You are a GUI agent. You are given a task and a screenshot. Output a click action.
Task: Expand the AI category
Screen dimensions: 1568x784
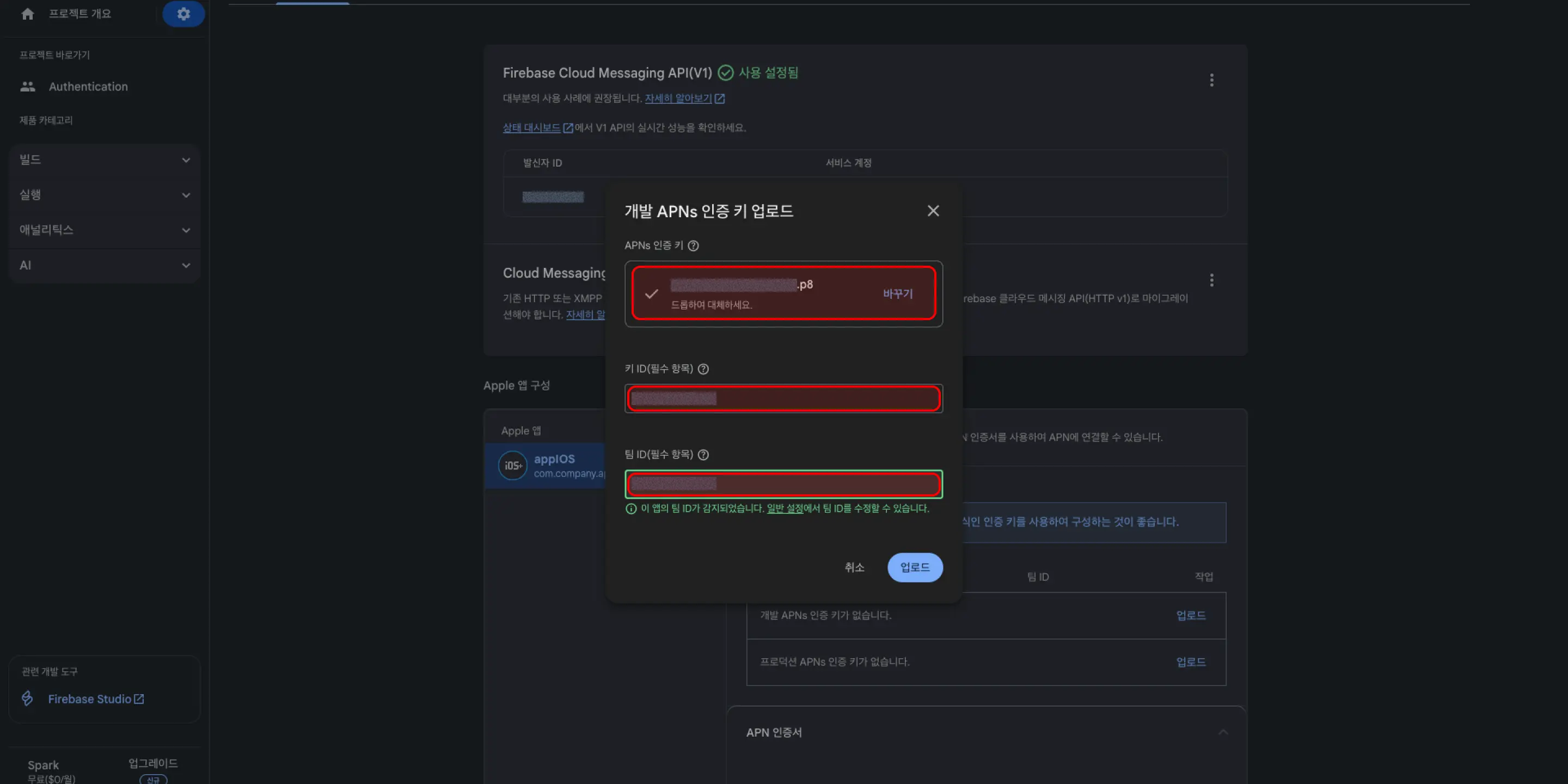pyautogui.click(x=105, y=265)
